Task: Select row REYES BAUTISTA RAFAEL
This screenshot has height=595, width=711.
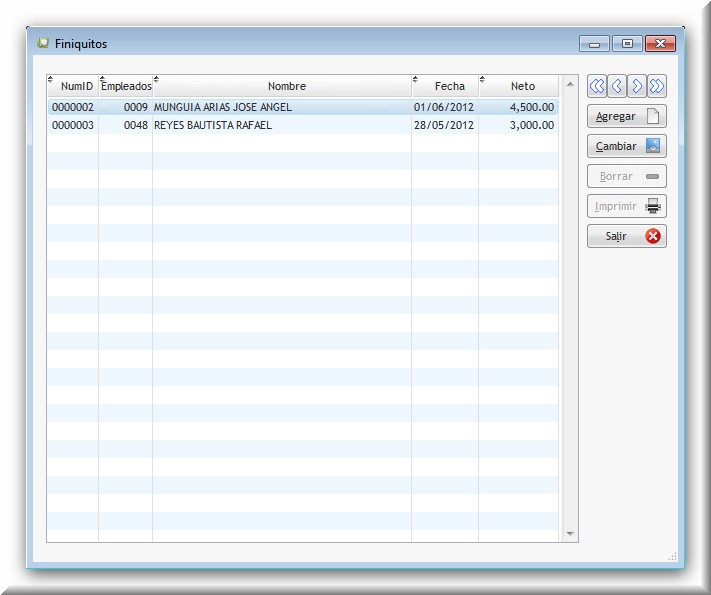Action: tap(303, 125)
